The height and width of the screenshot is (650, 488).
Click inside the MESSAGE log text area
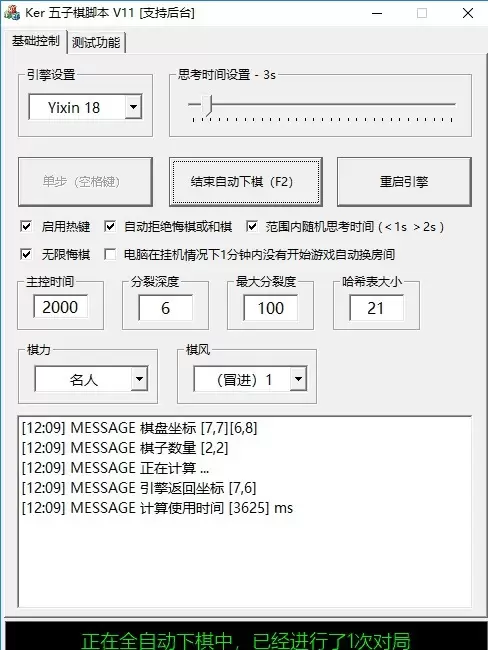click(x=245, y=512)
